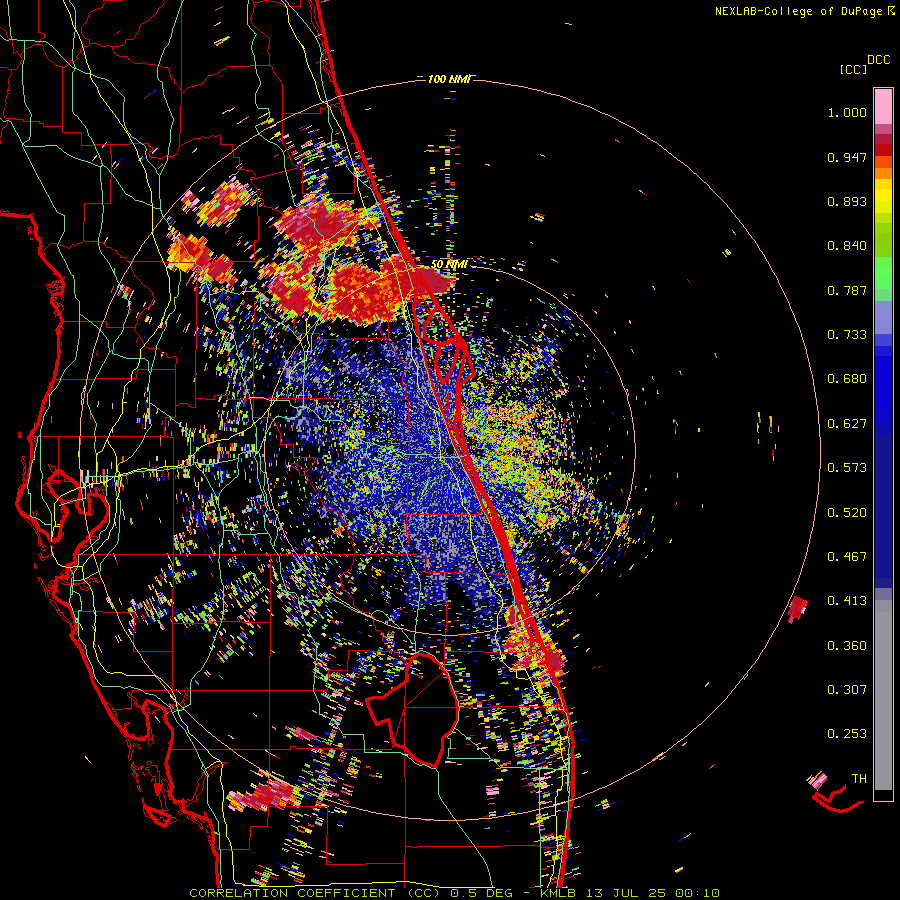Click the 0.573 scale value

click(847, 468)
